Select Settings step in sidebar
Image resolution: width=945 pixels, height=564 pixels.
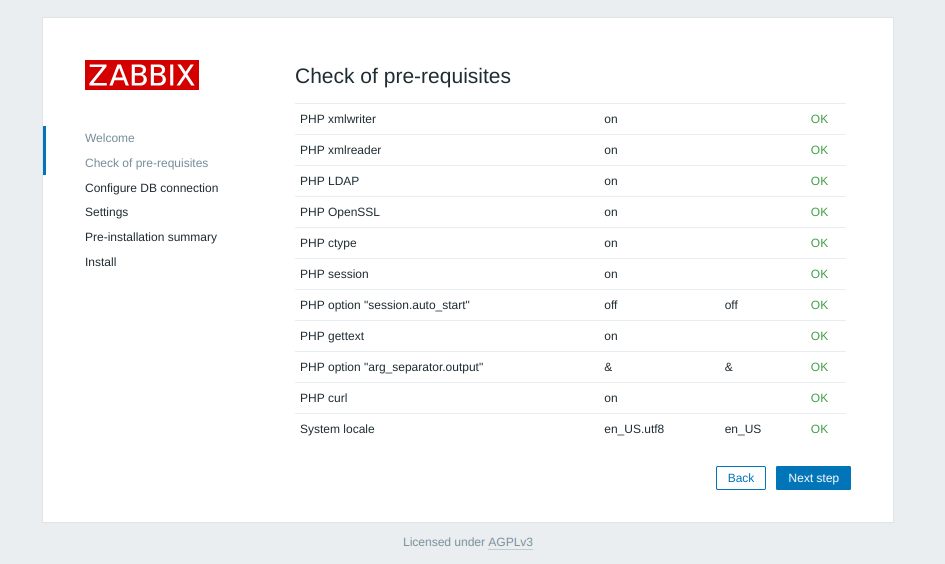[x=106, y=212]
